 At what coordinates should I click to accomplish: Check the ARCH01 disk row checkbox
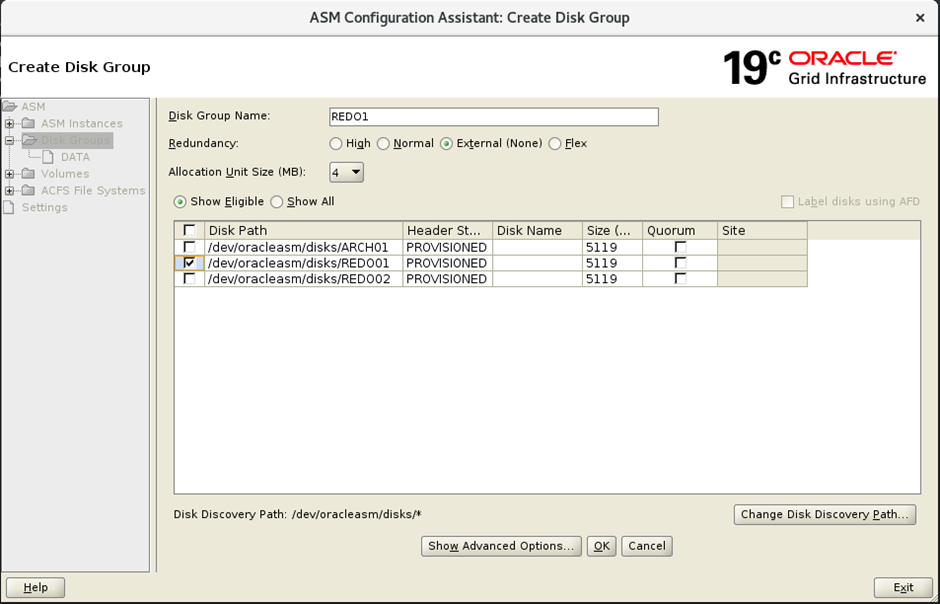click(189, 247)
